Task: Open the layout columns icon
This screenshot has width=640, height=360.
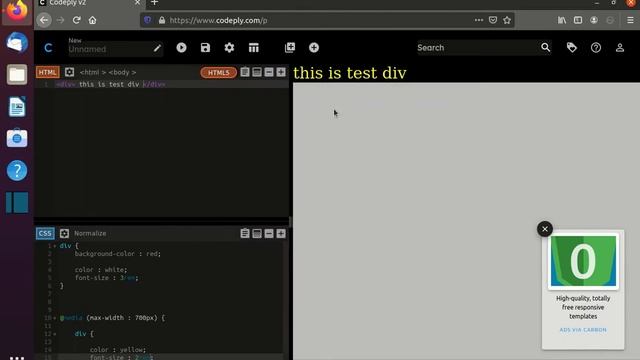Action: [253, 48]
